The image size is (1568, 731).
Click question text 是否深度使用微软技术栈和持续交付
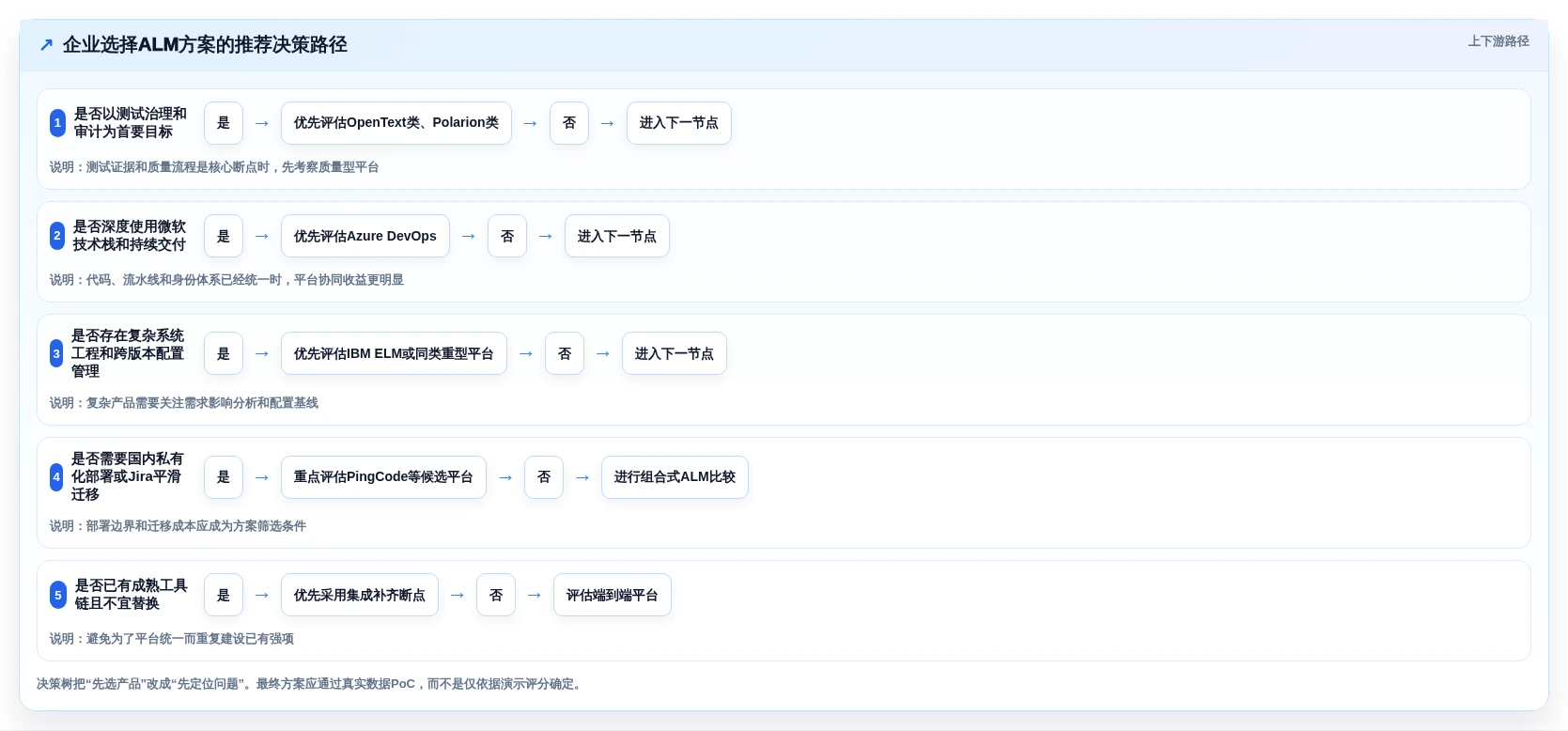point(130,236)
